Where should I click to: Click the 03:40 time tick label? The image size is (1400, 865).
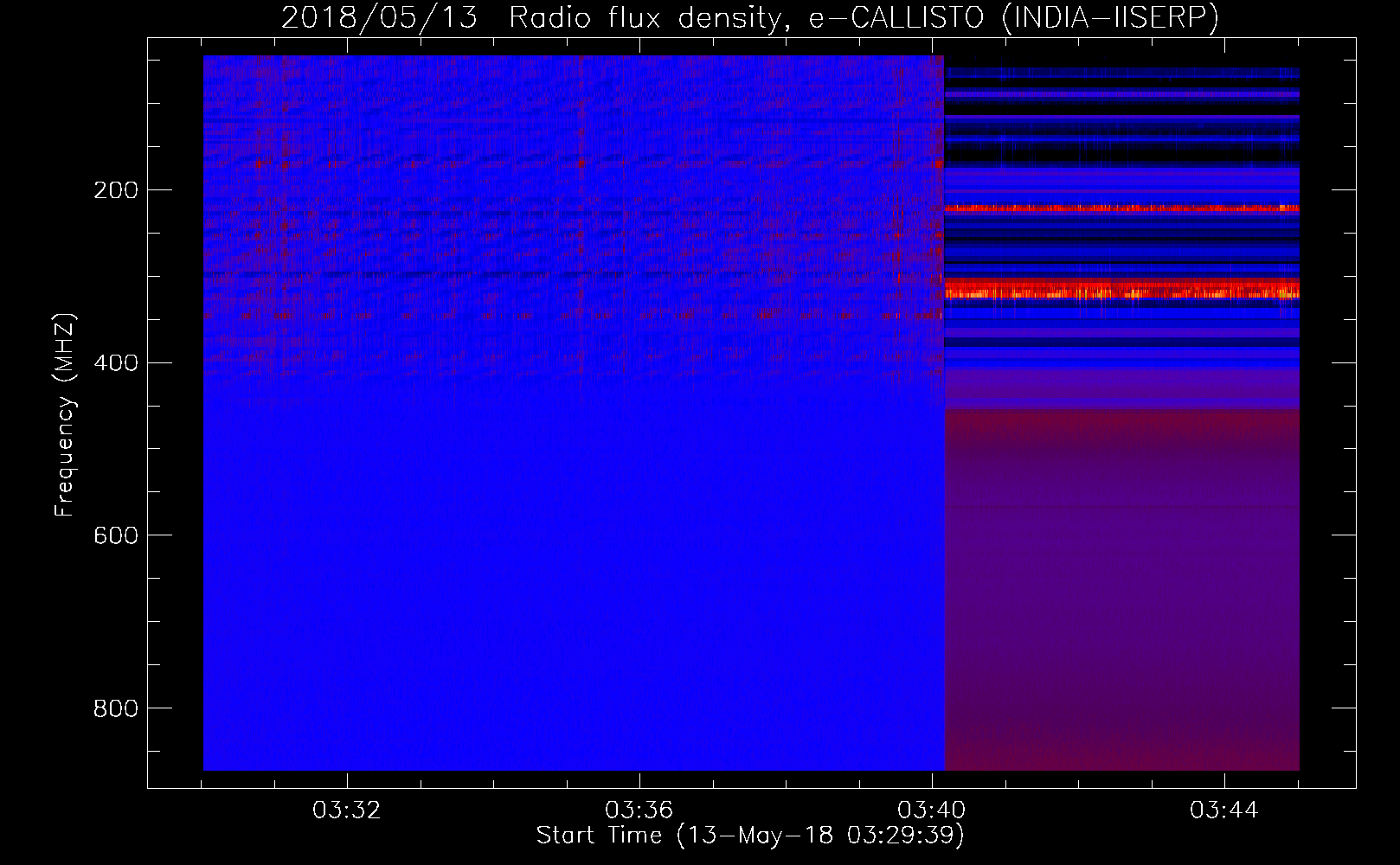click(x=932, y=811)
